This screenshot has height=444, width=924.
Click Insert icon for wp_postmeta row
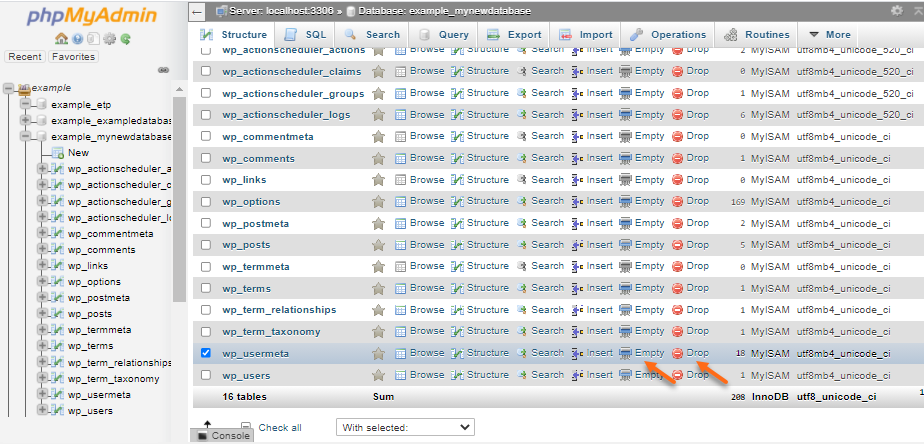tap(578, 223)
